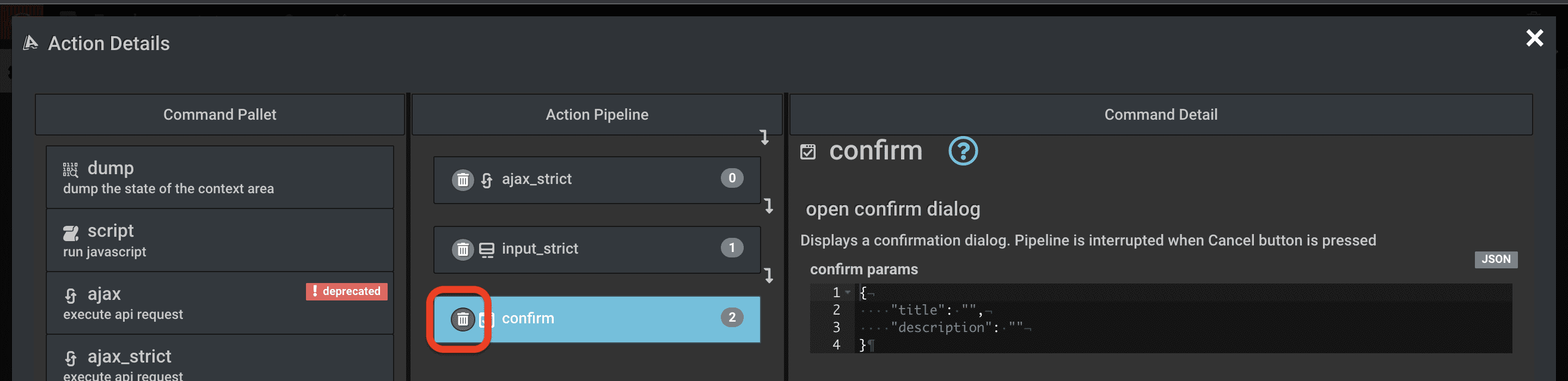Click the Action Pipeline header

tap(597, 114)
